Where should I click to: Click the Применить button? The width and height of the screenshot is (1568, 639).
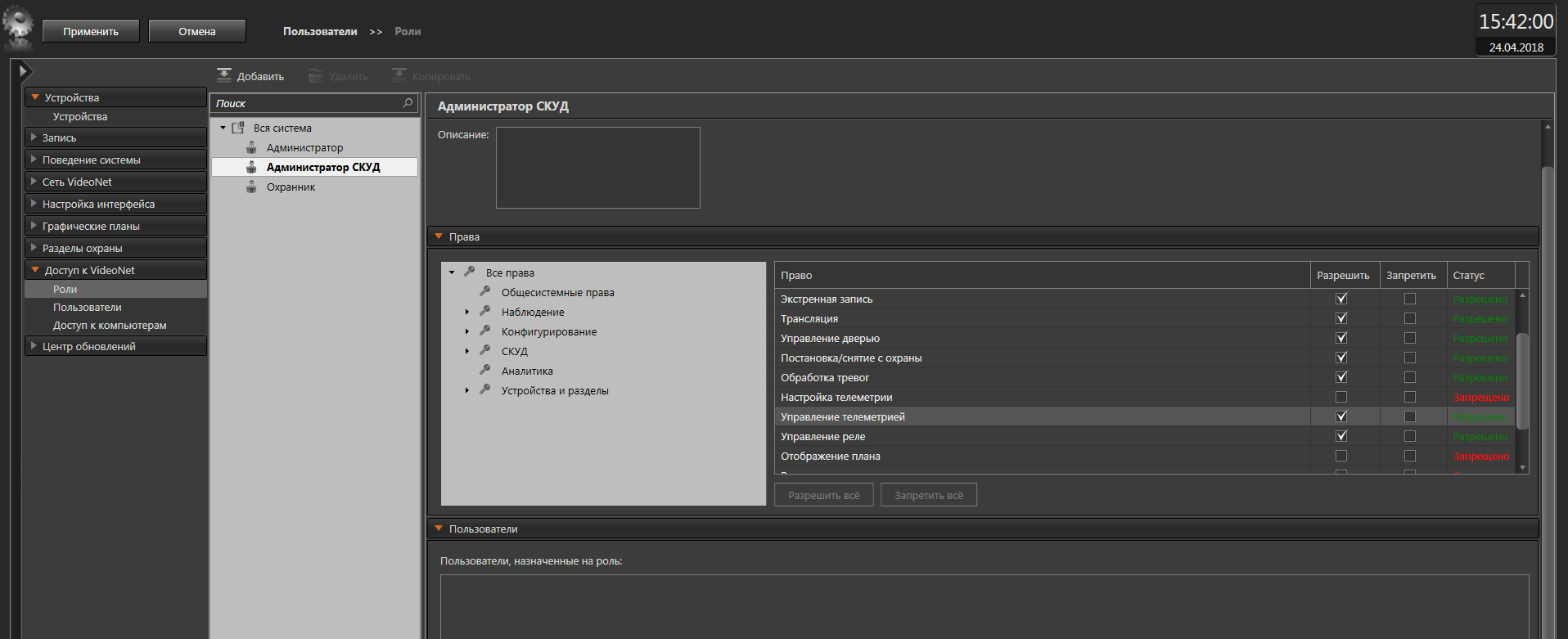pyautogui.click(x=91, y=31)
